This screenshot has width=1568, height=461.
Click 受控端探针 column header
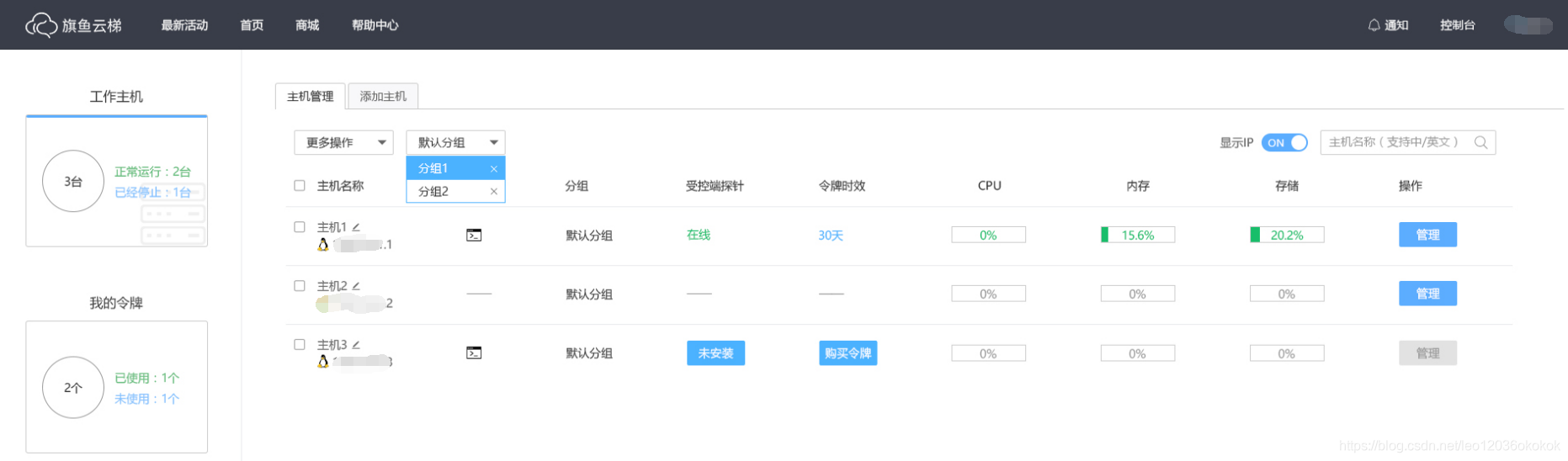click(715, 186)
